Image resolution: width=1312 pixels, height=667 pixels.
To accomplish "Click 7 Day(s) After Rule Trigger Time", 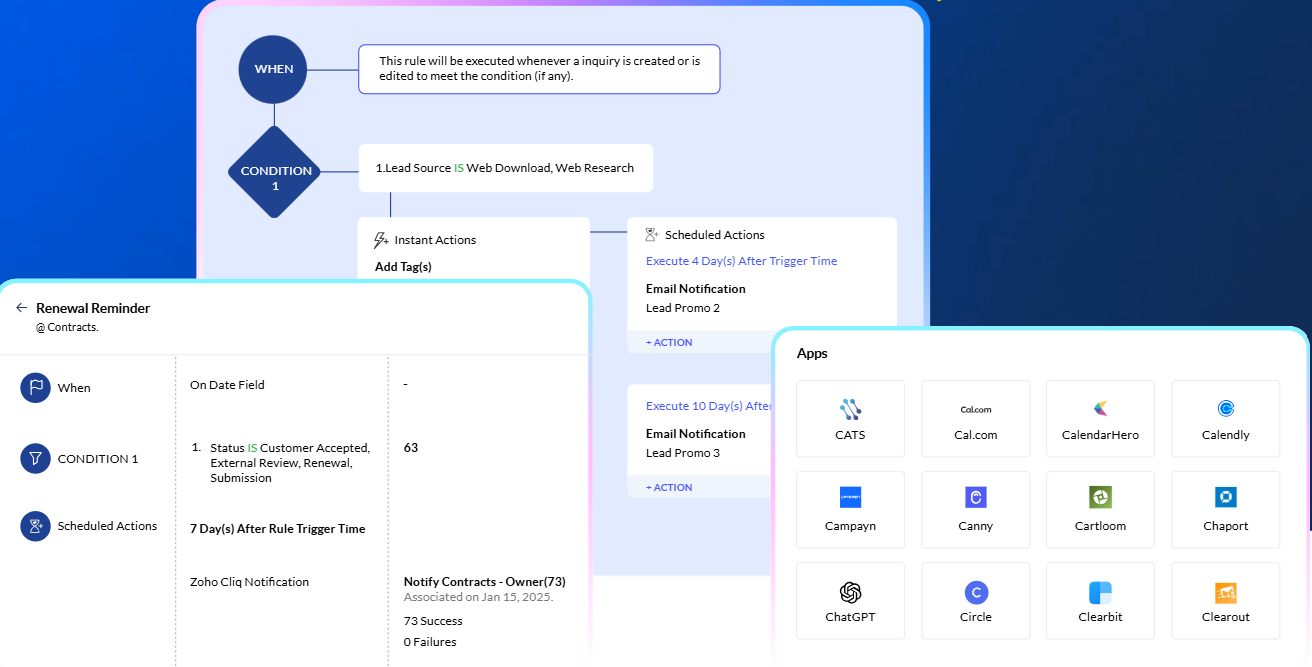I will click(x=277, y=529).
